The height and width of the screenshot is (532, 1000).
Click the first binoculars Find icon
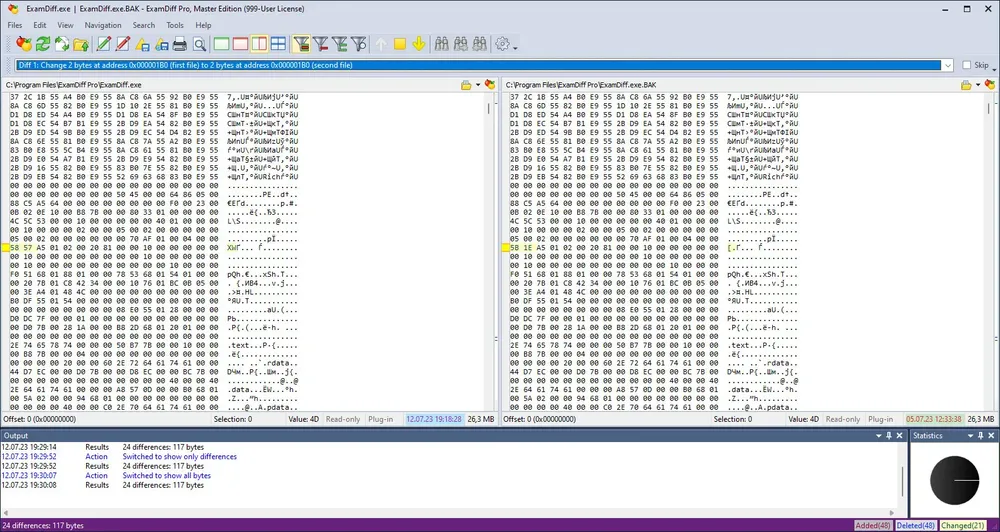441,43
